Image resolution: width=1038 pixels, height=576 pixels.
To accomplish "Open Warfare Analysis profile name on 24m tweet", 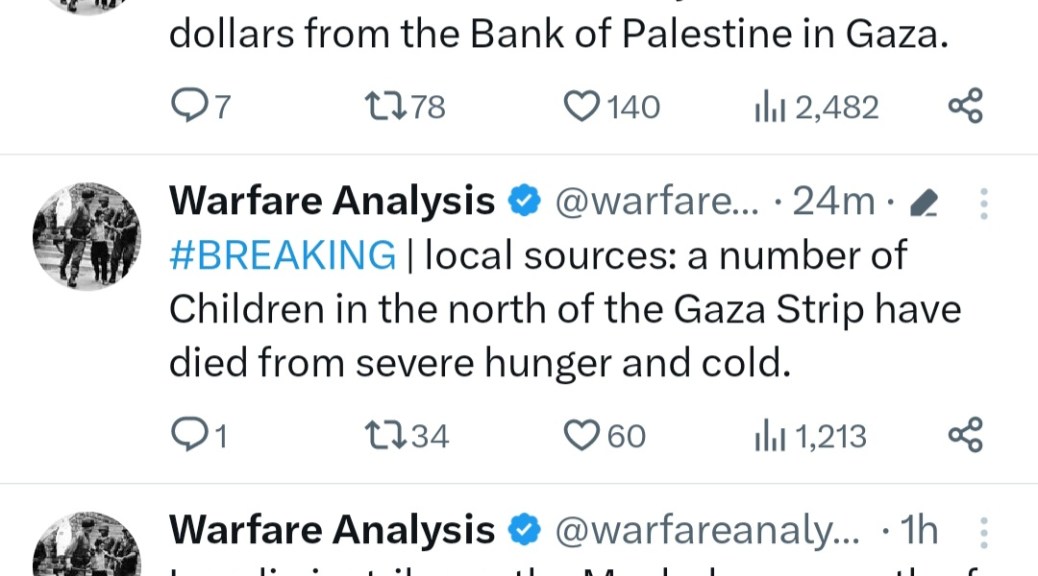I will [x=332, y=202].
